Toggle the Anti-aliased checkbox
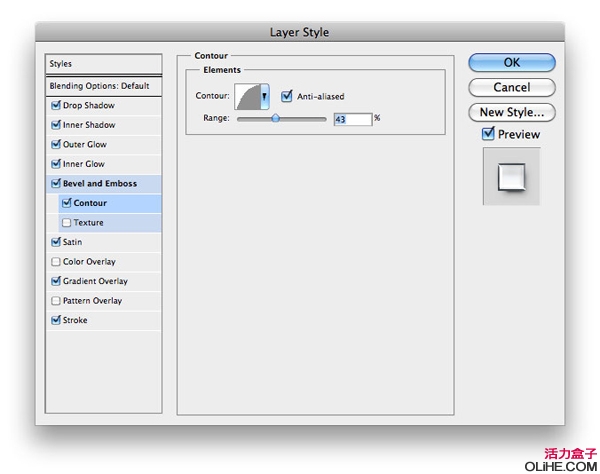 click(287, 96)
